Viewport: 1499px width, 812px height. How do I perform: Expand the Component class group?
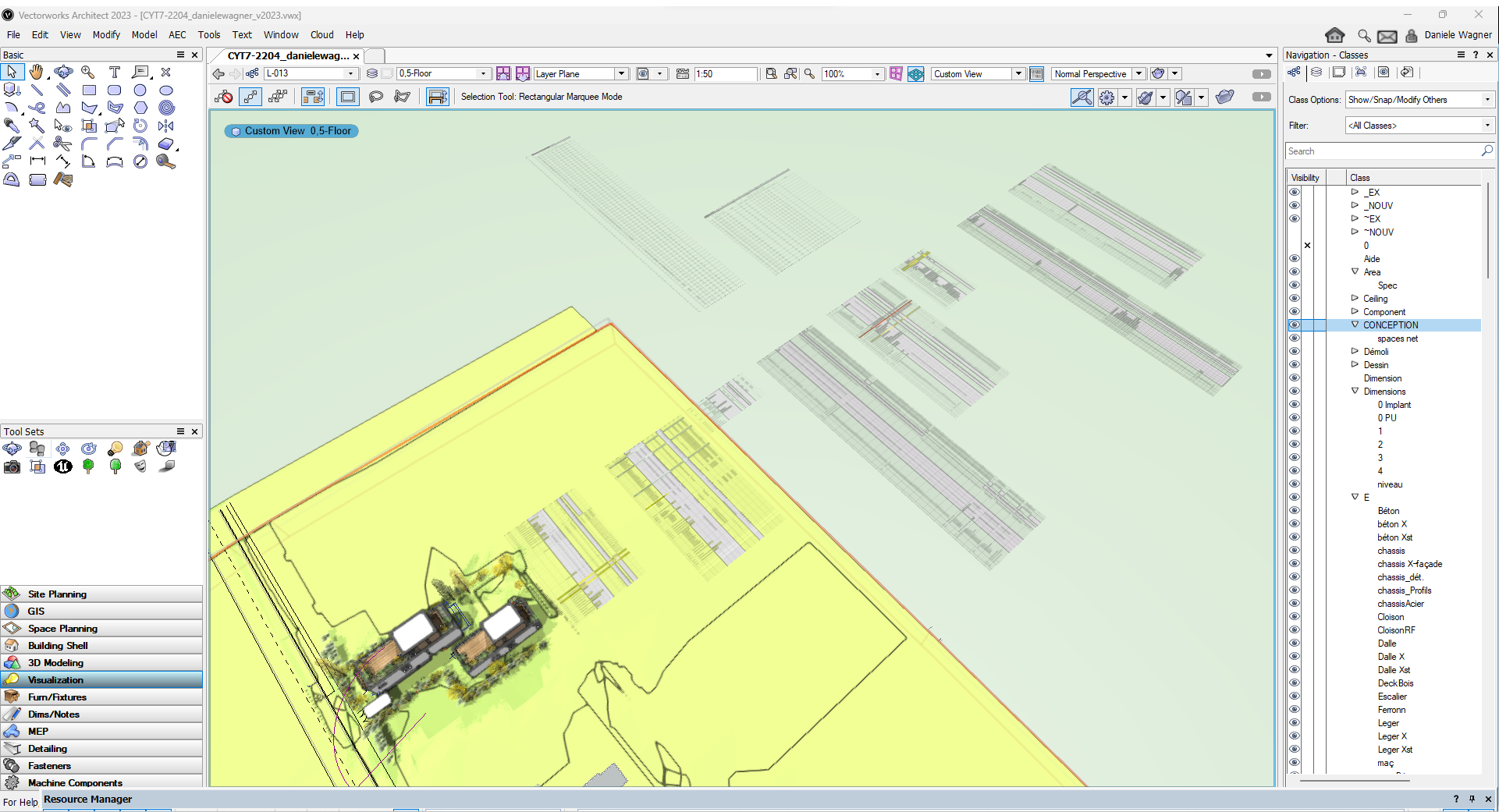pos(1355,312)
